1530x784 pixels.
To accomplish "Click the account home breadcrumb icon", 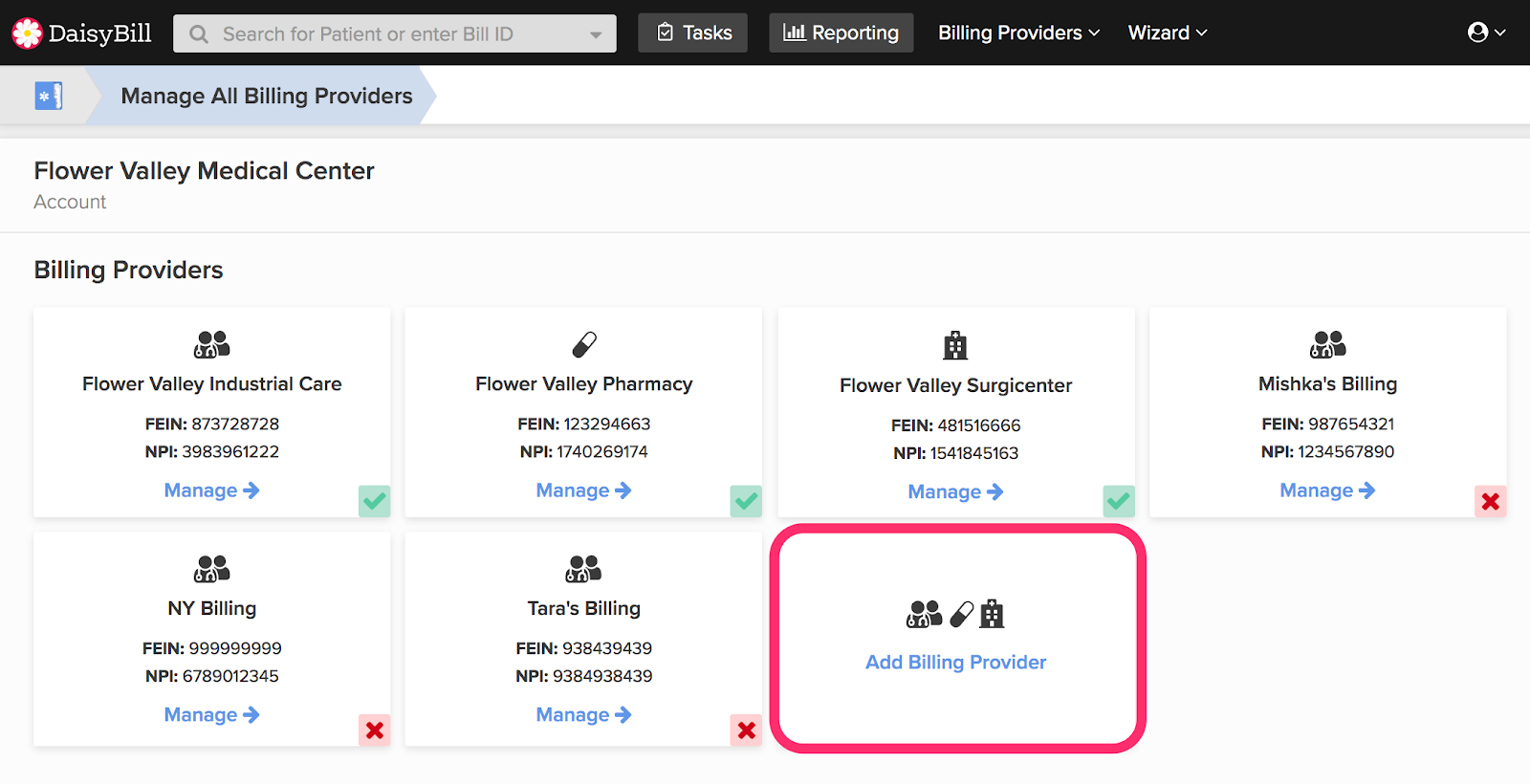I will (49, 96).
